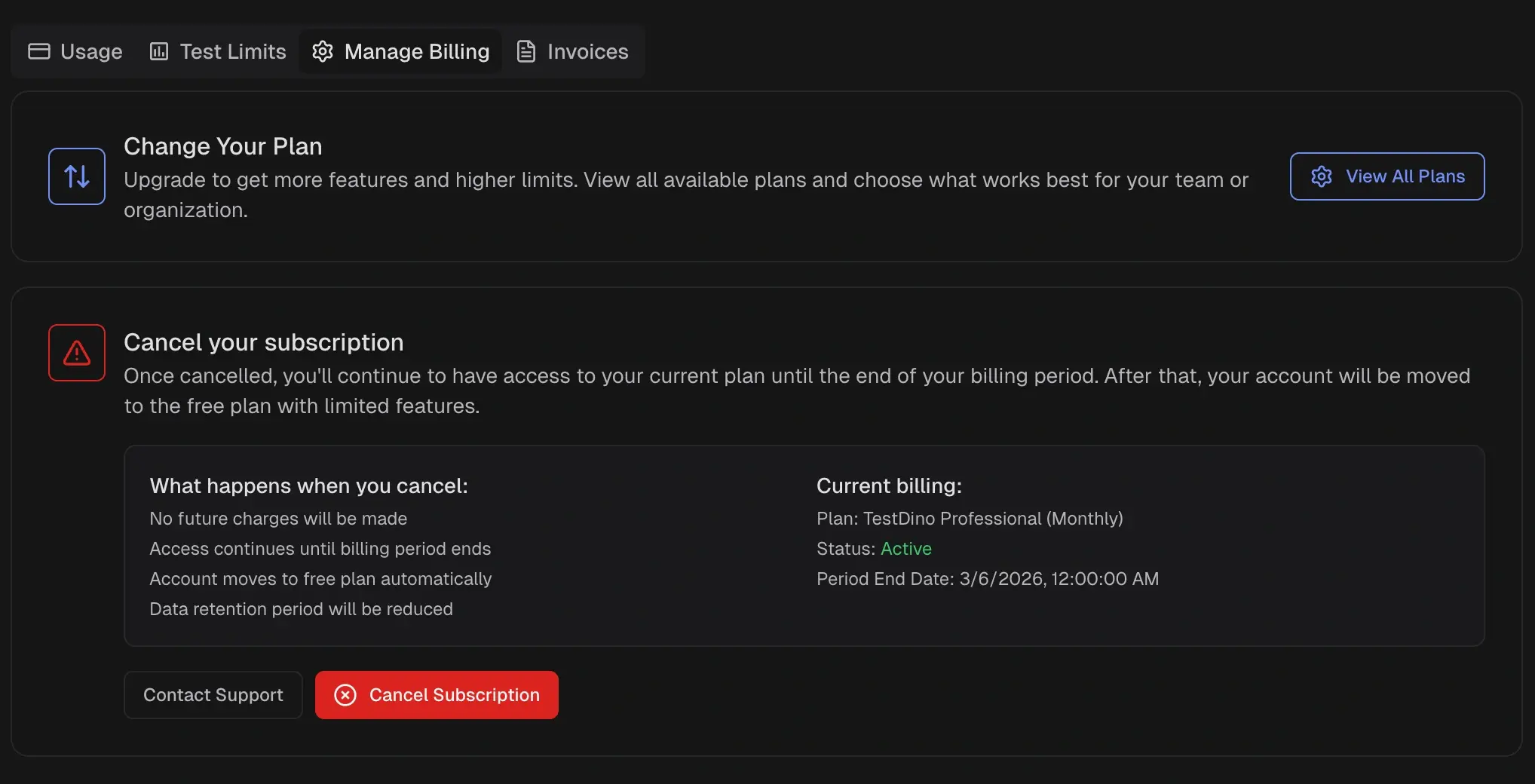The height and width of the screenshot is (784, 1535).
Task: Click the TestDino Professional plan line
Action: (970, 519)
